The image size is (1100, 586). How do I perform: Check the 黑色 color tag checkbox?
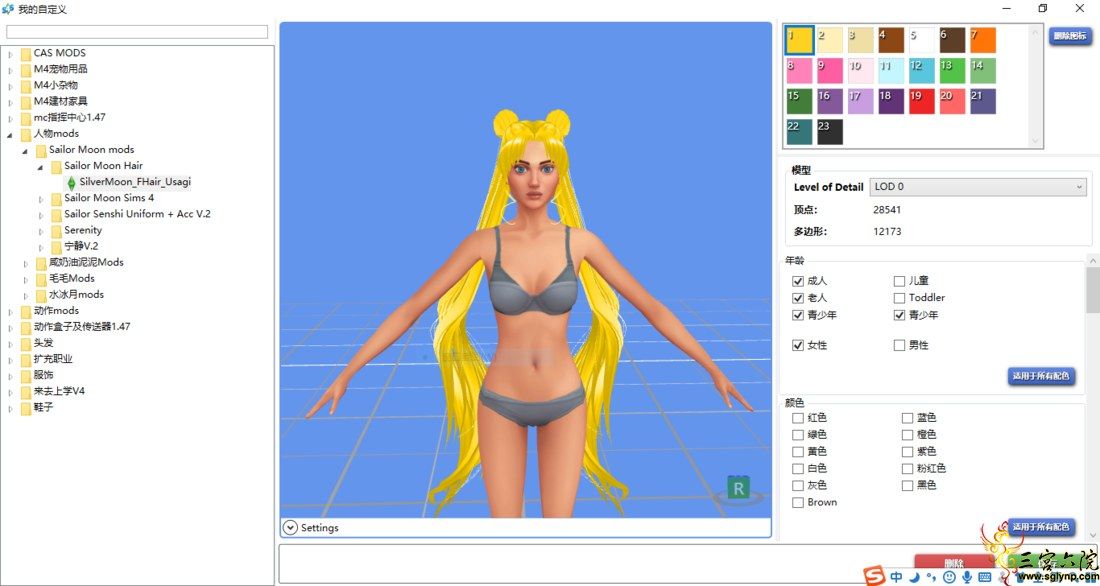click(x=907, y=485)
